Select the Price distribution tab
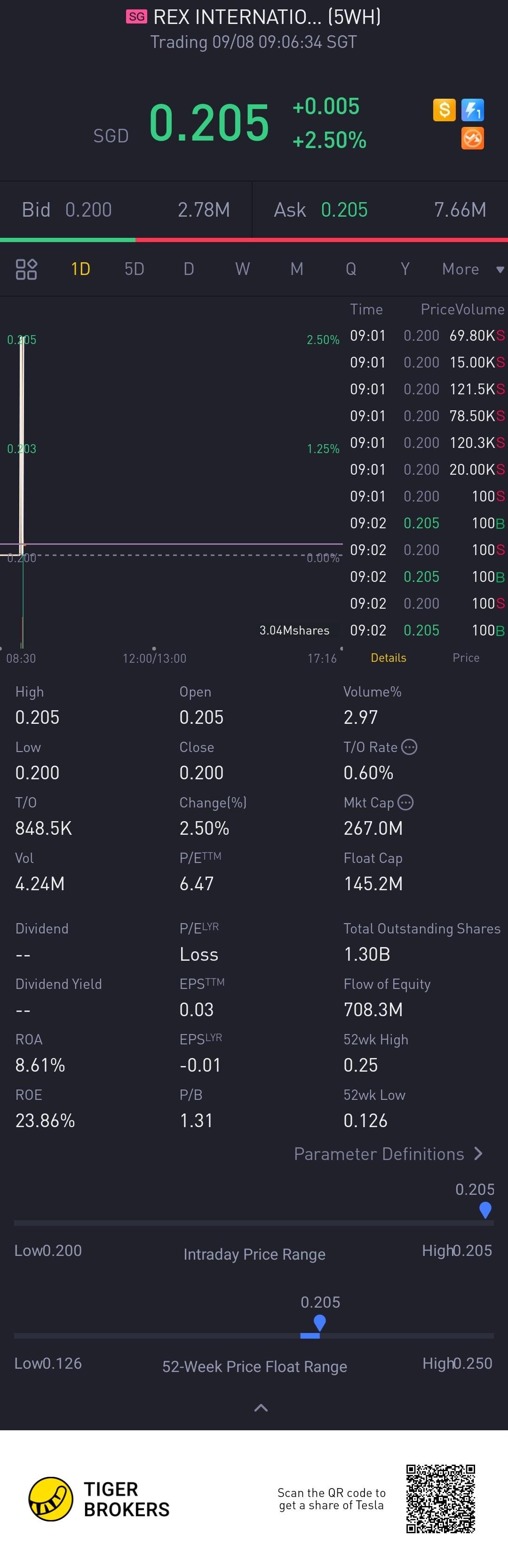The image size is (508, 1568). click(466, 658)
